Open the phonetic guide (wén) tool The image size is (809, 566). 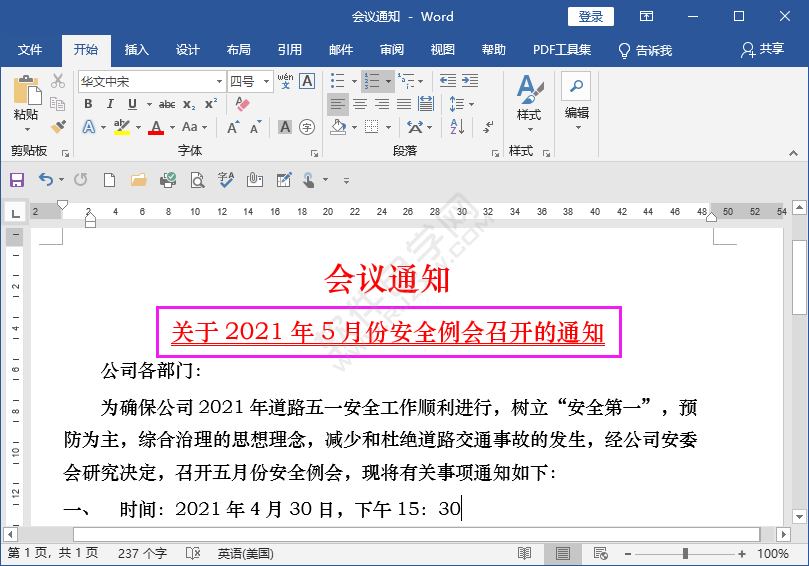(x=285, y=81)
